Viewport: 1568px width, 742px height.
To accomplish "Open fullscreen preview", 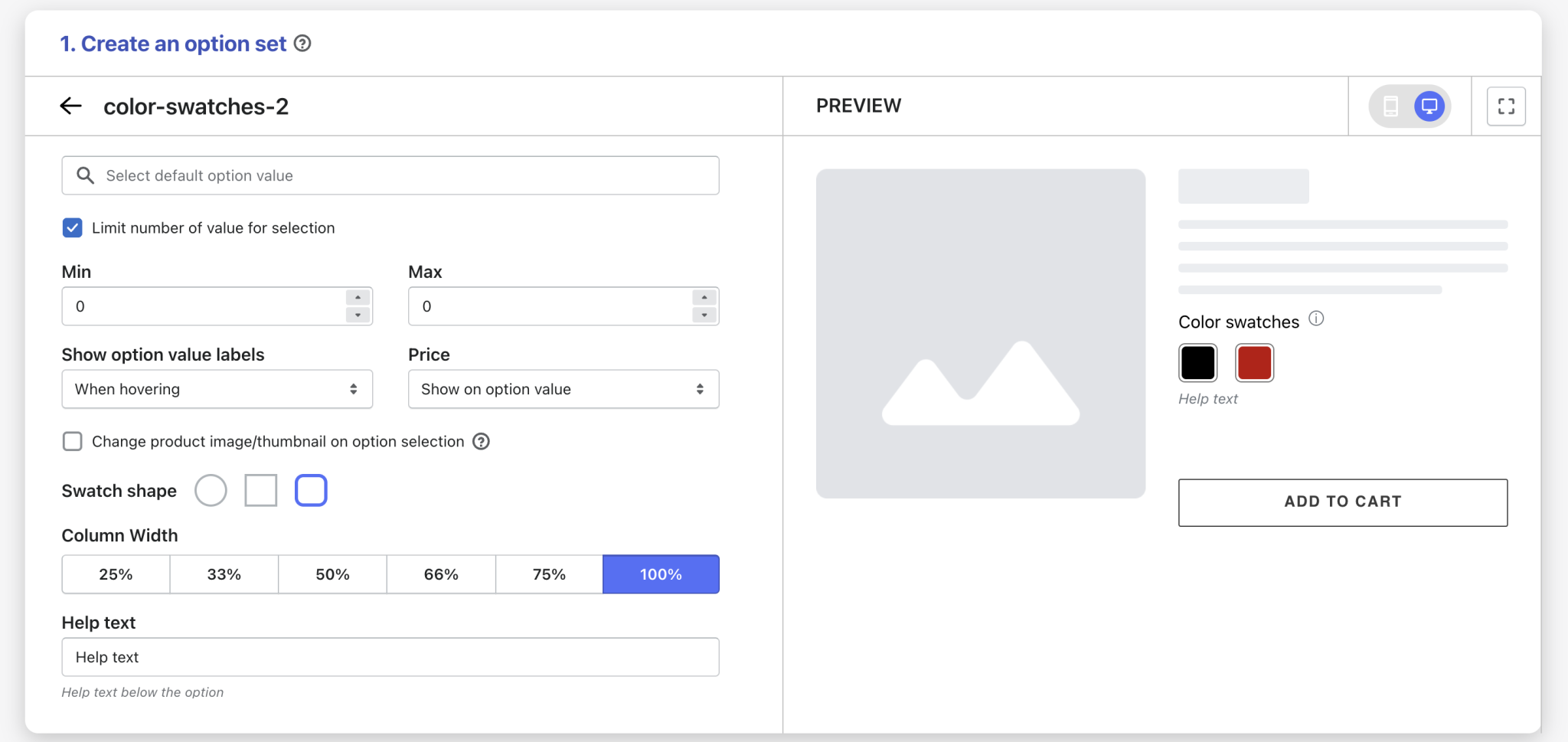I will [1505, 106].
